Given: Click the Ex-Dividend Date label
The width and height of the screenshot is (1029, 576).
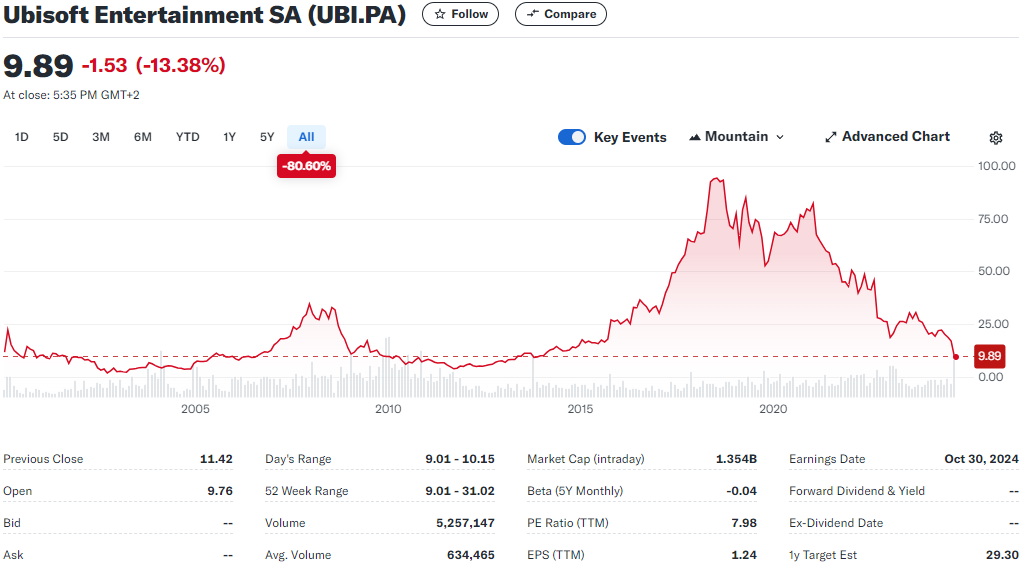Looking at the screenshot, I should [x=835, y=524].
